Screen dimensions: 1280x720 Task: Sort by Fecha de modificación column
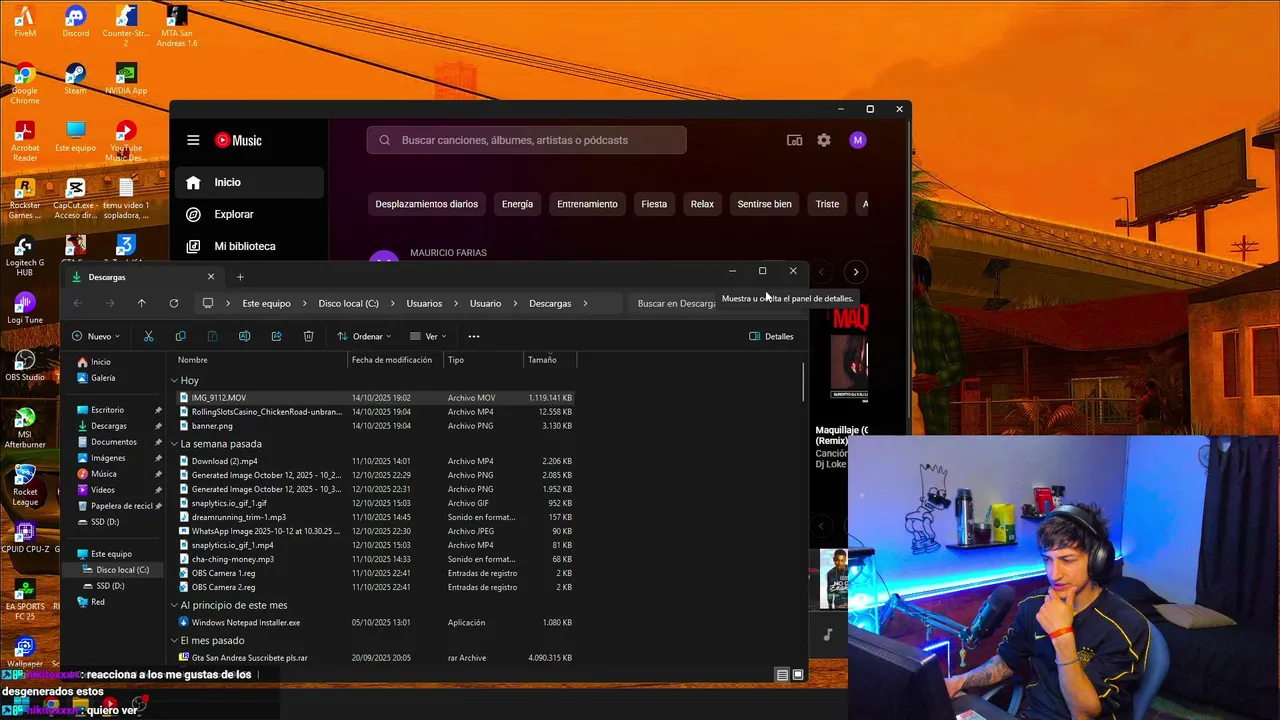point(395,360)
